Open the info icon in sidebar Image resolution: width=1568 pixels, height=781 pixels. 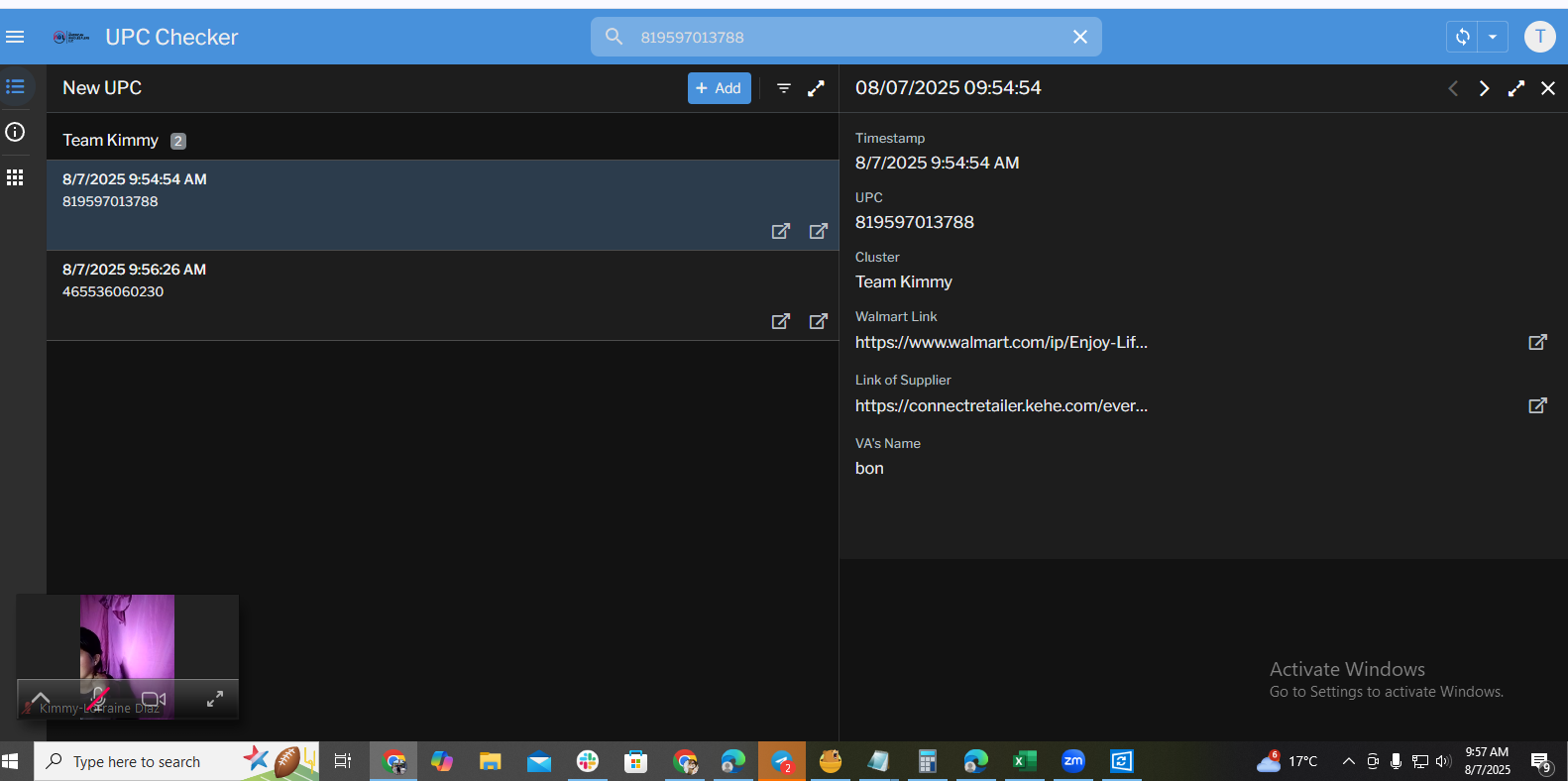click(15, 132)
